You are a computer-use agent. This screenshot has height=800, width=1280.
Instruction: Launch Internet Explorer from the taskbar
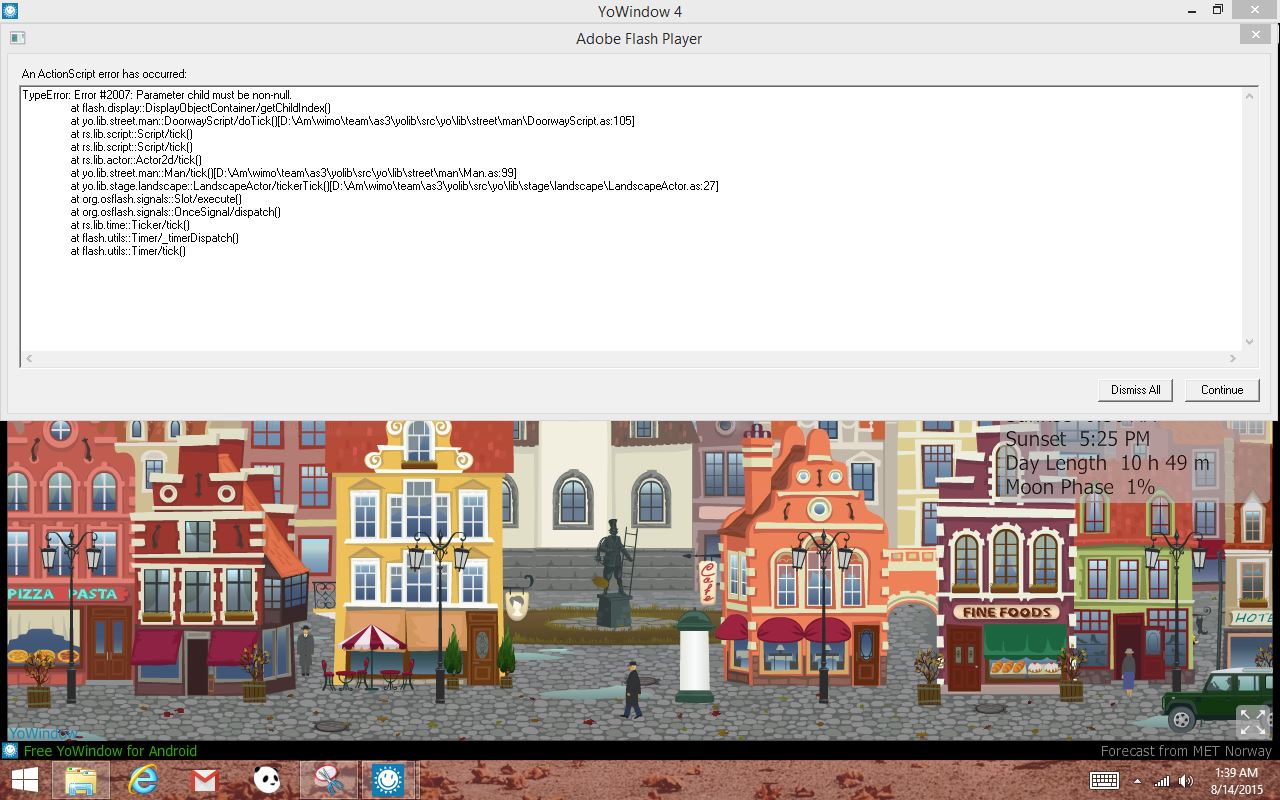[x=143, y=780]
